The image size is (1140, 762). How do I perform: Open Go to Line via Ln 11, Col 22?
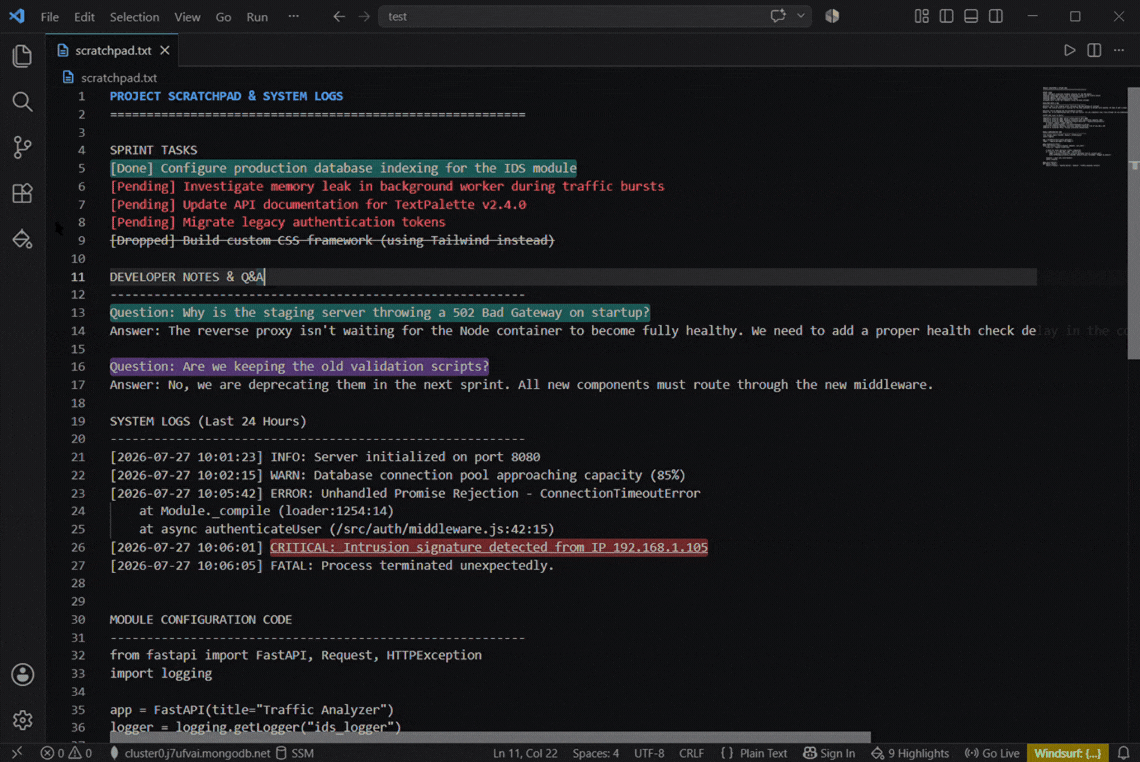[x=525, y=753]
